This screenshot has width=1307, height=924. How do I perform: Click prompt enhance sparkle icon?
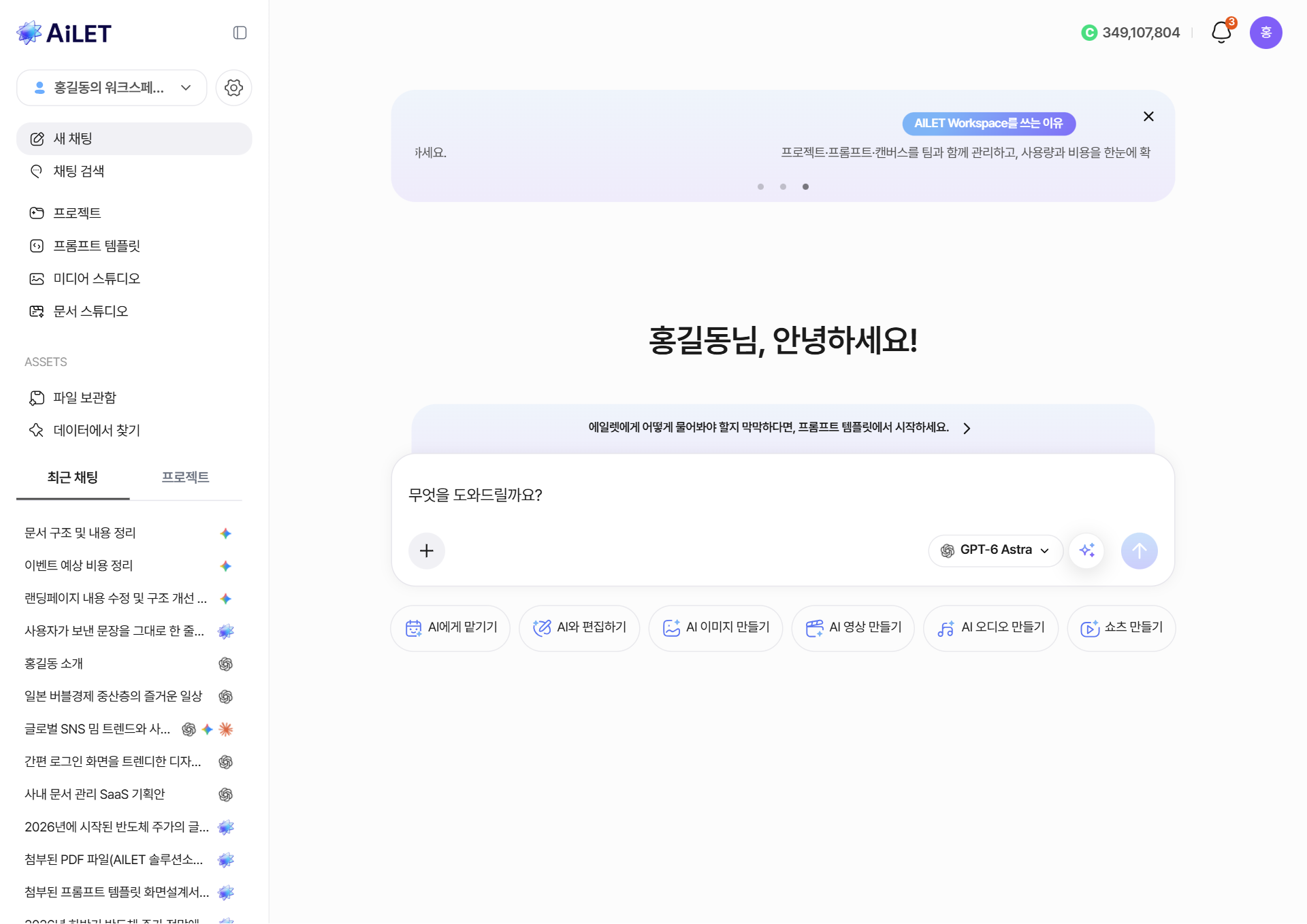tap(1087, 550)
